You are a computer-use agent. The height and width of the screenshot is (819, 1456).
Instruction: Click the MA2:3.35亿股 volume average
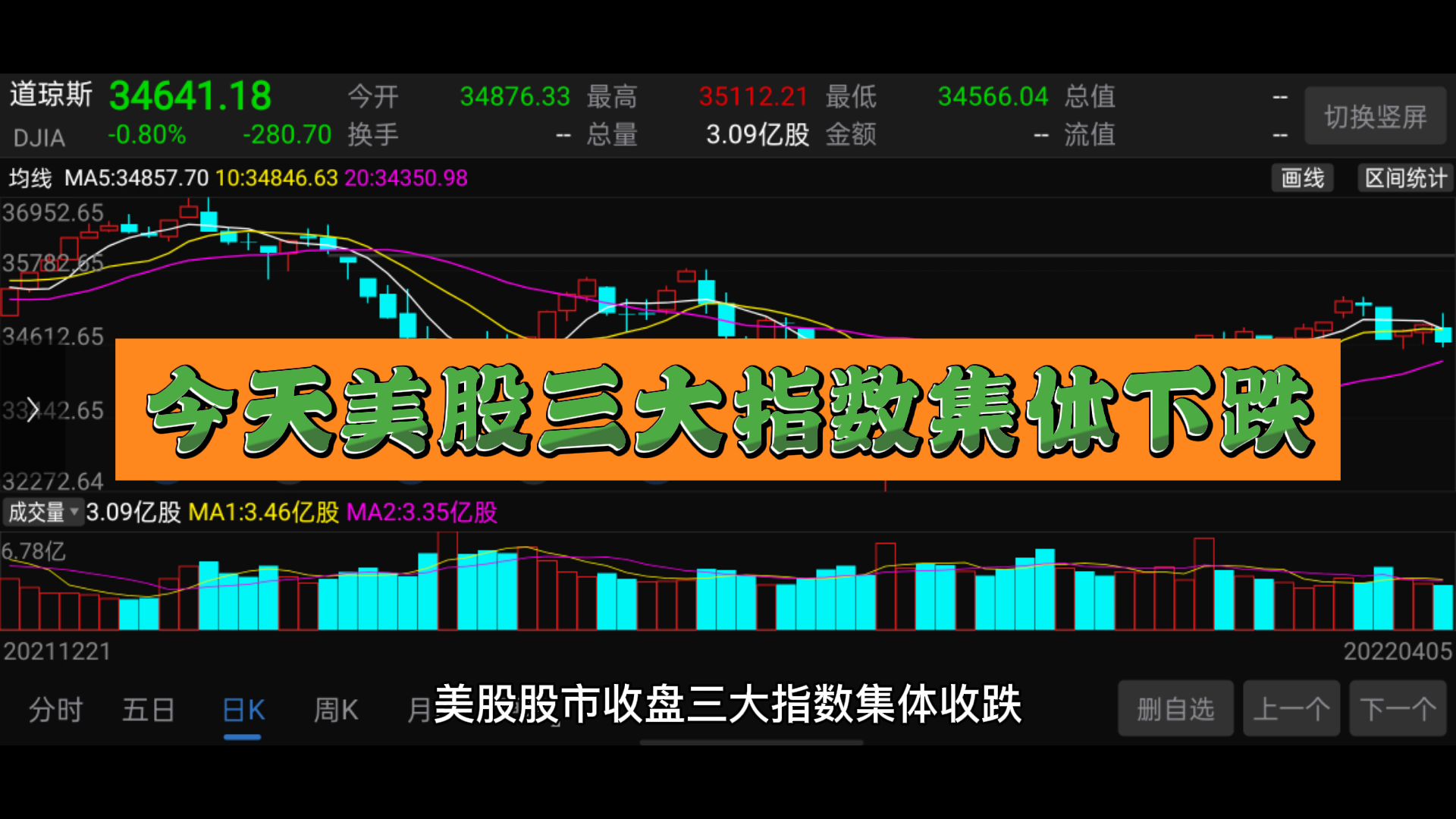pos(422,513)
